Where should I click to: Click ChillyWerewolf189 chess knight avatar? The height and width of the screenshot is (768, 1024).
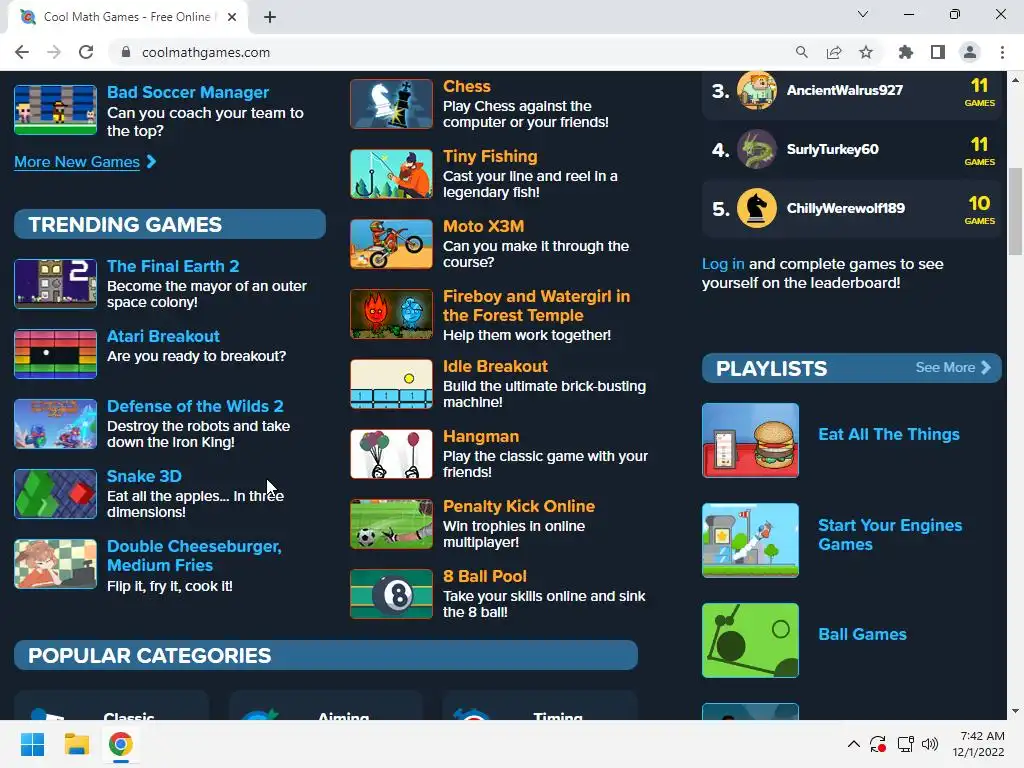(x=757, y=208)
